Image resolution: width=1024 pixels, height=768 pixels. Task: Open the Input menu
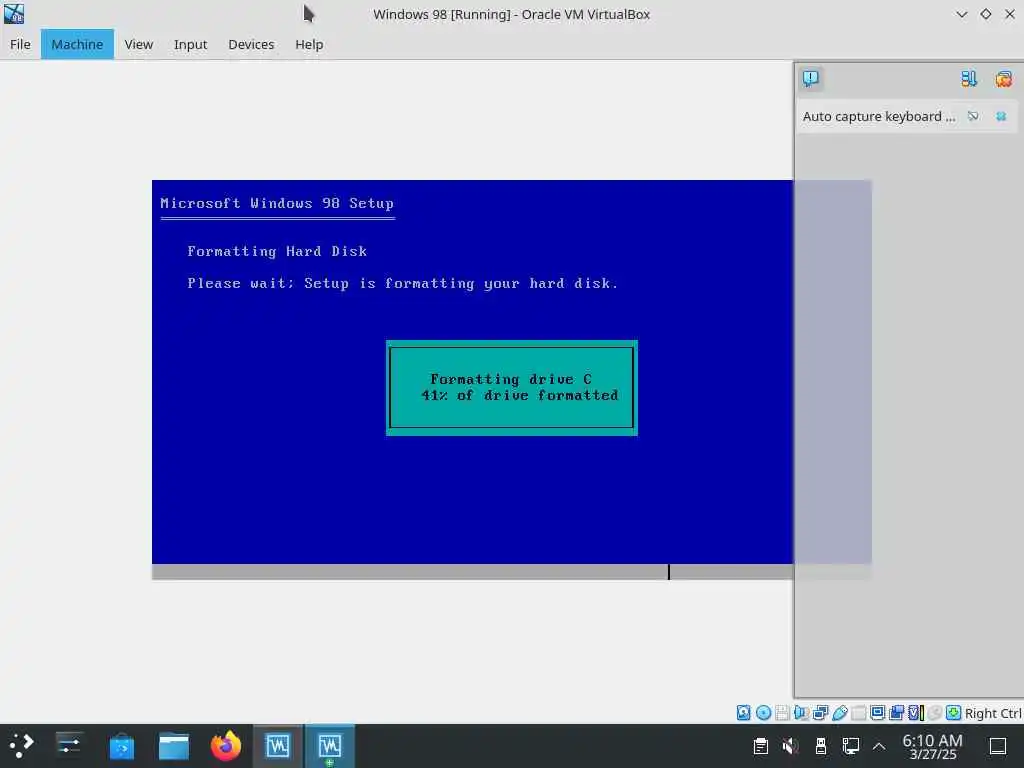(x=190, y=44)
